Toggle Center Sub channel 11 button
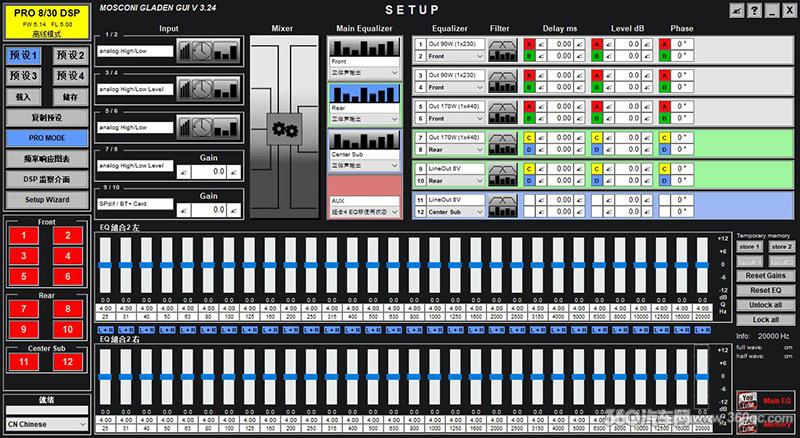Screen dimensions: 800x438 tap(23, 362)
